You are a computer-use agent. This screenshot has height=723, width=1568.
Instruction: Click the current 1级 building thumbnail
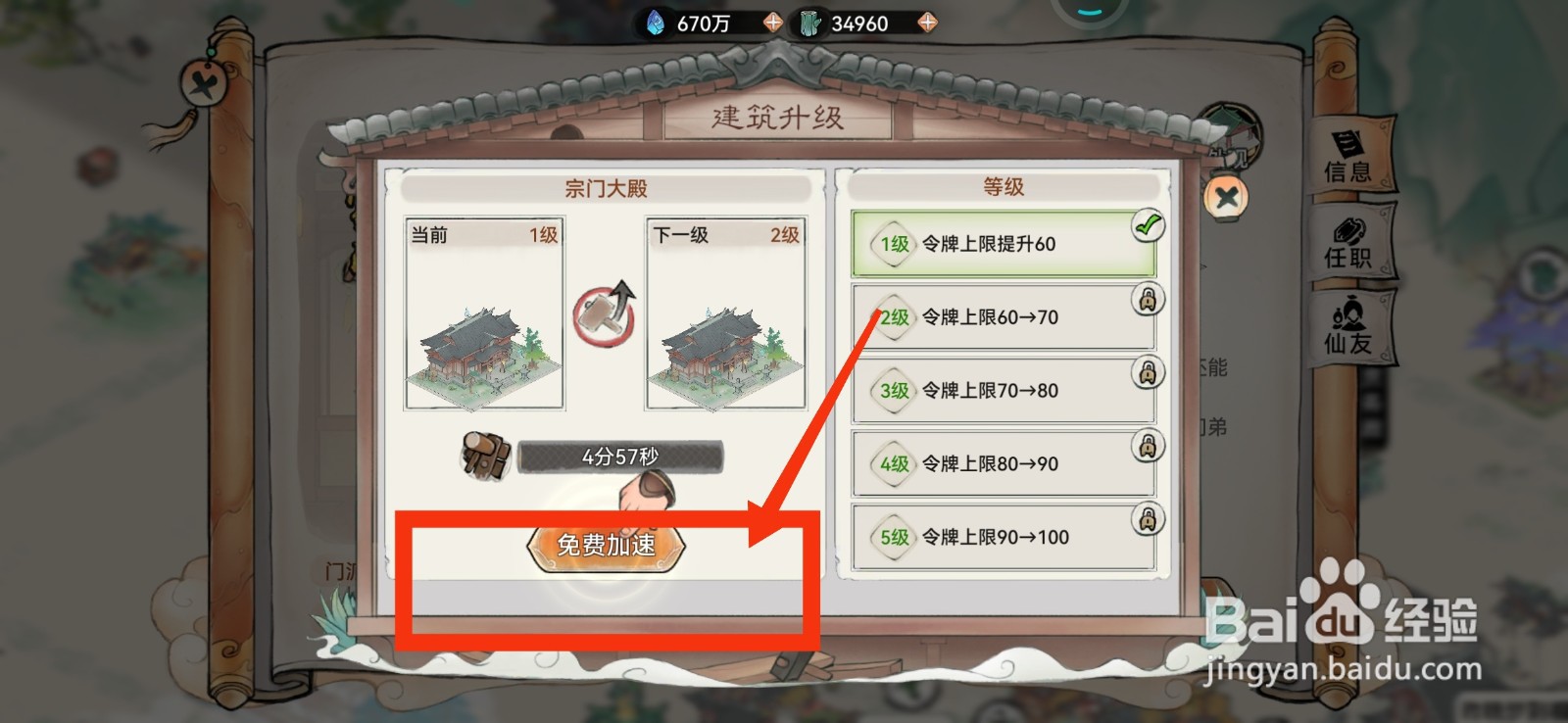[484, 313]
